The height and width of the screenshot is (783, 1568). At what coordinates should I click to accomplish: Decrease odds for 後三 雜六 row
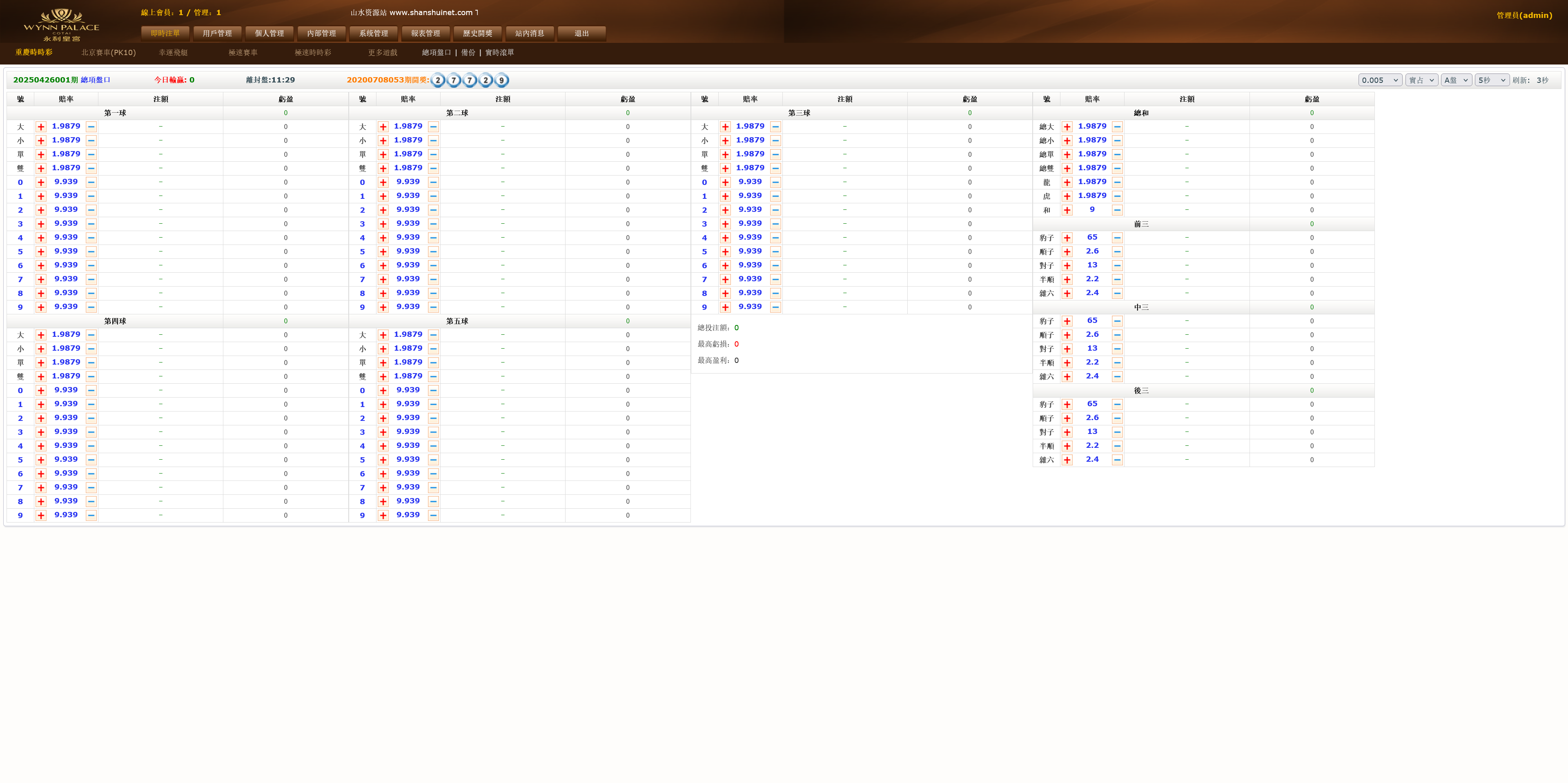[1117, 460]
